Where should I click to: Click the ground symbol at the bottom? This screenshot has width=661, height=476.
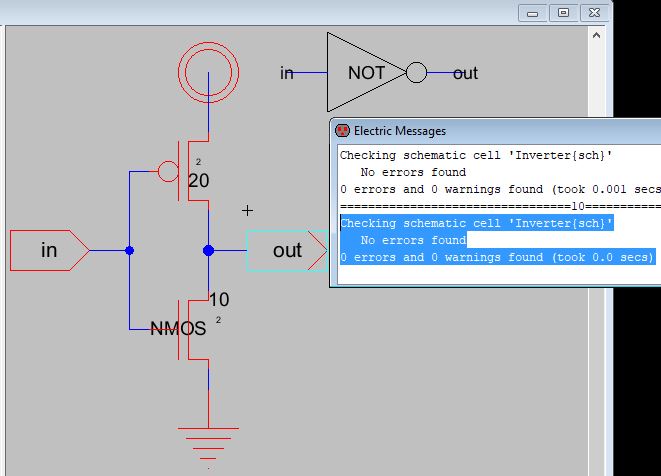(208, 440)
